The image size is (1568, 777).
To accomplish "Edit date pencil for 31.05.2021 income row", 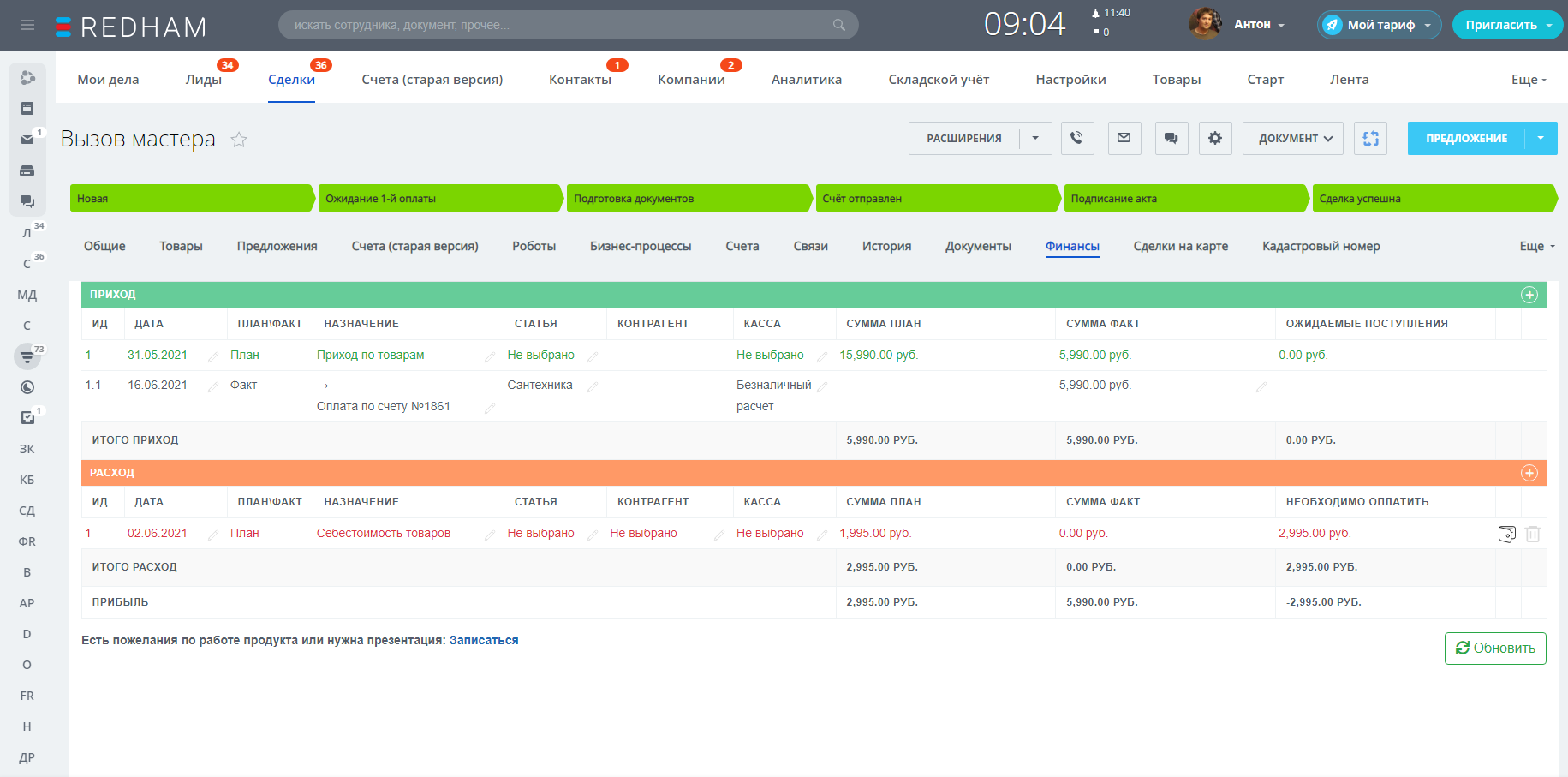I will pyautogui.click(x=213, y=356).
